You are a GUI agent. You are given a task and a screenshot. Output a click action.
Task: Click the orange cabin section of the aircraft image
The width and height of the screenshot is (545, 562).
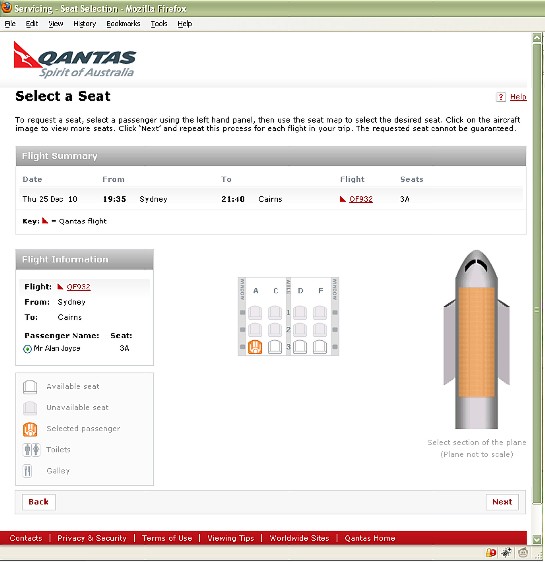(x=477, y=342)
